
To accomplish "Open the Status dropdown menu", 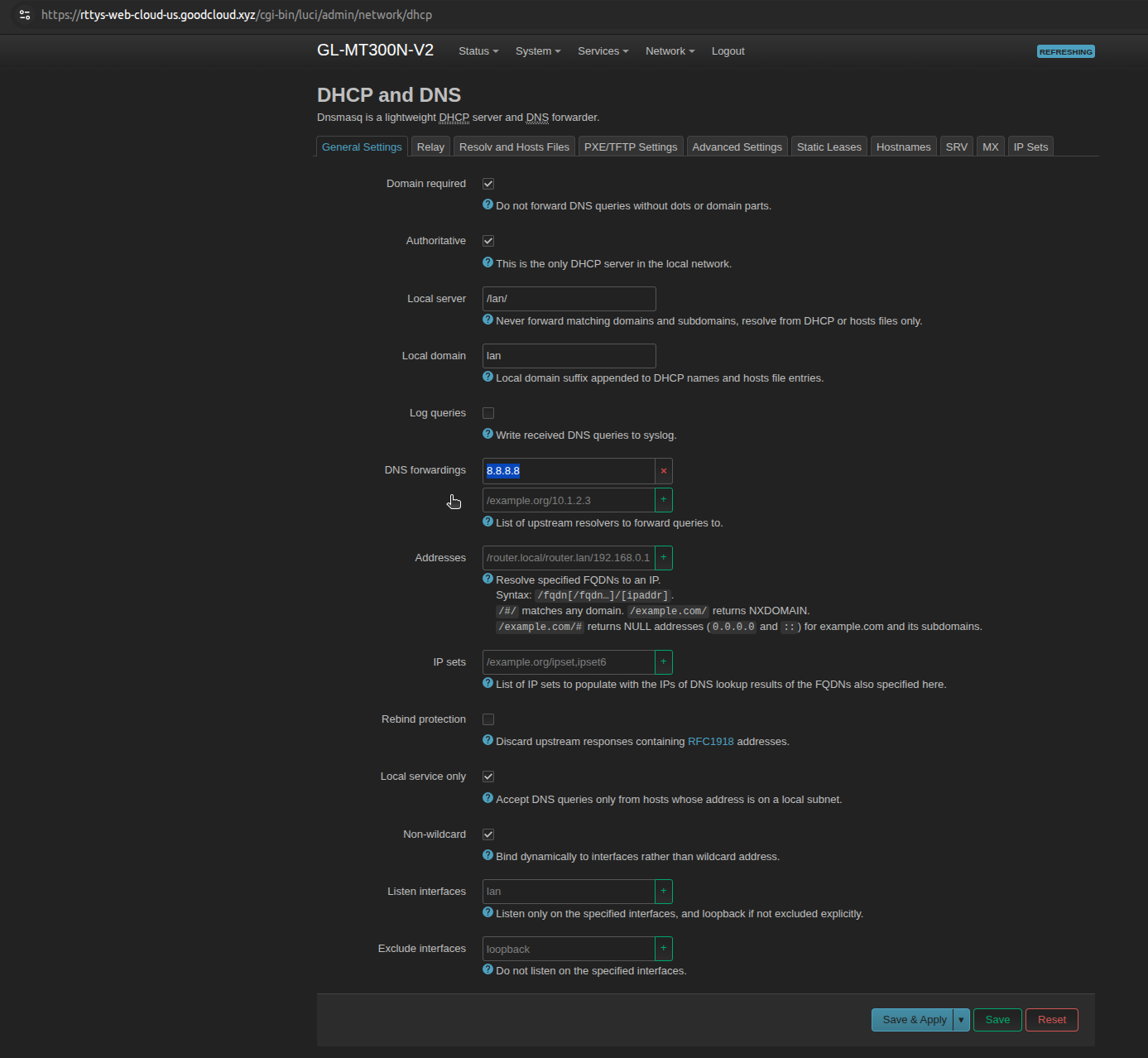I will 478,51.
